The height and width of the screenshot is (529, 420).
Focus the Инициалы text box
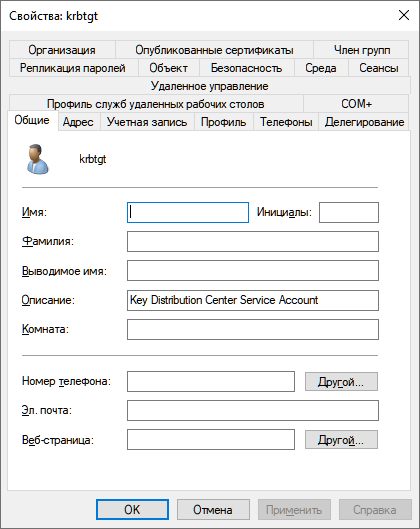pos(349,212)
